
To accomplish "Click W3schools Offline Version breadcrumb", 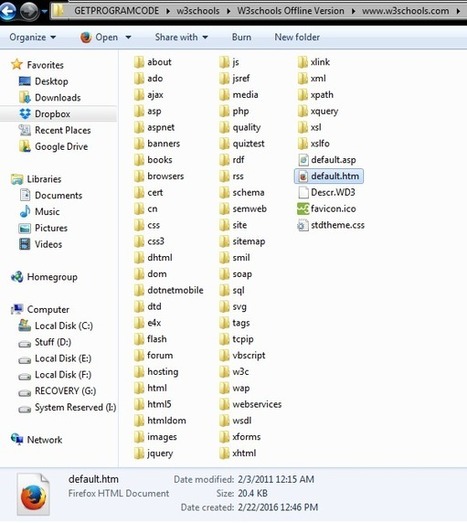I will pyautogui.click(x=291, y=11).
